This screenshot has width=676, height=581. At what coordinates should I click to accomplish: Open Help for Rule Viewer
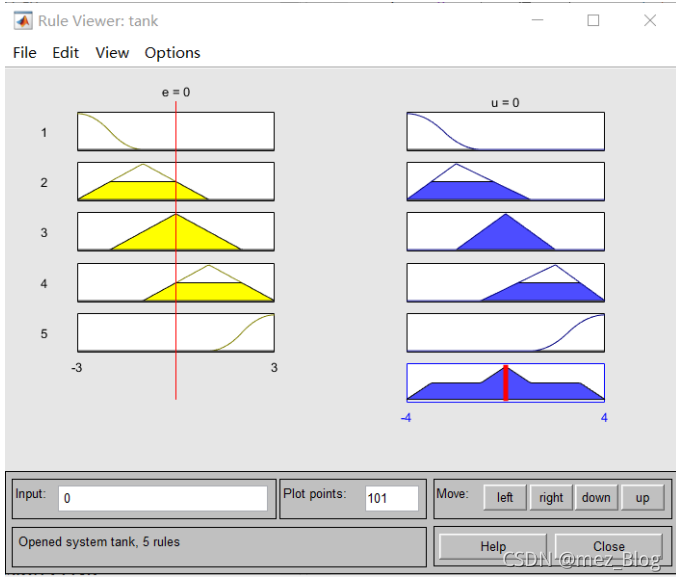click(x=493, y=546)
